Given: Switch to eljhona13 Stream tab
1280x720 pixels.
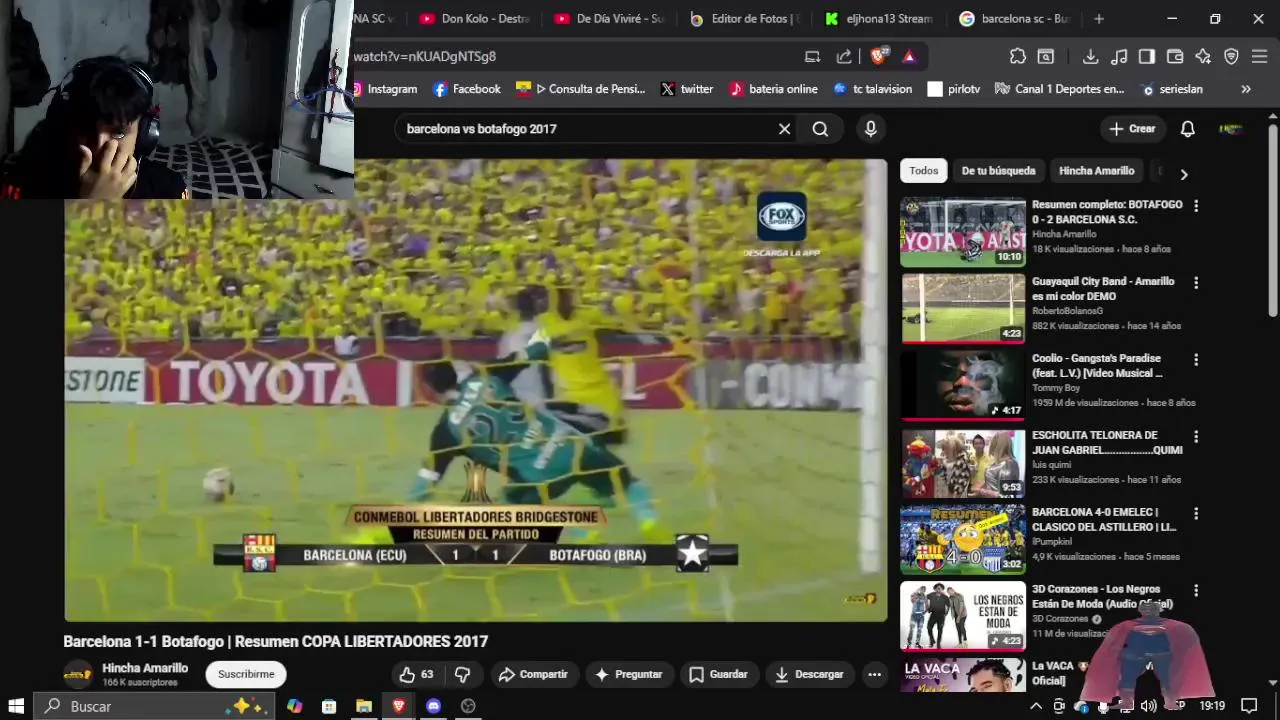Looking at the screenshot, I should (880, 18).
